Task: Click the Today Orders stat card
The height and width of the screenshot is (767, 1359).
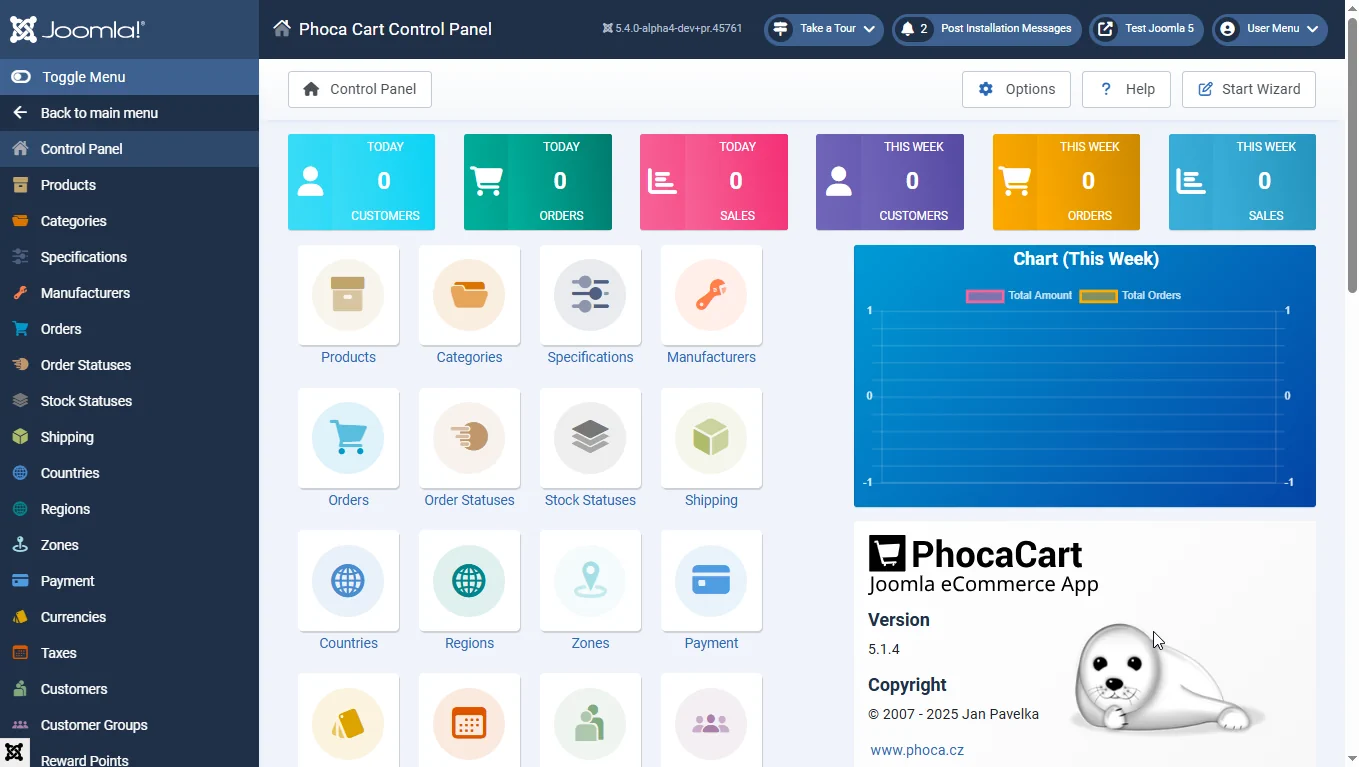Action: coord(537,182)
